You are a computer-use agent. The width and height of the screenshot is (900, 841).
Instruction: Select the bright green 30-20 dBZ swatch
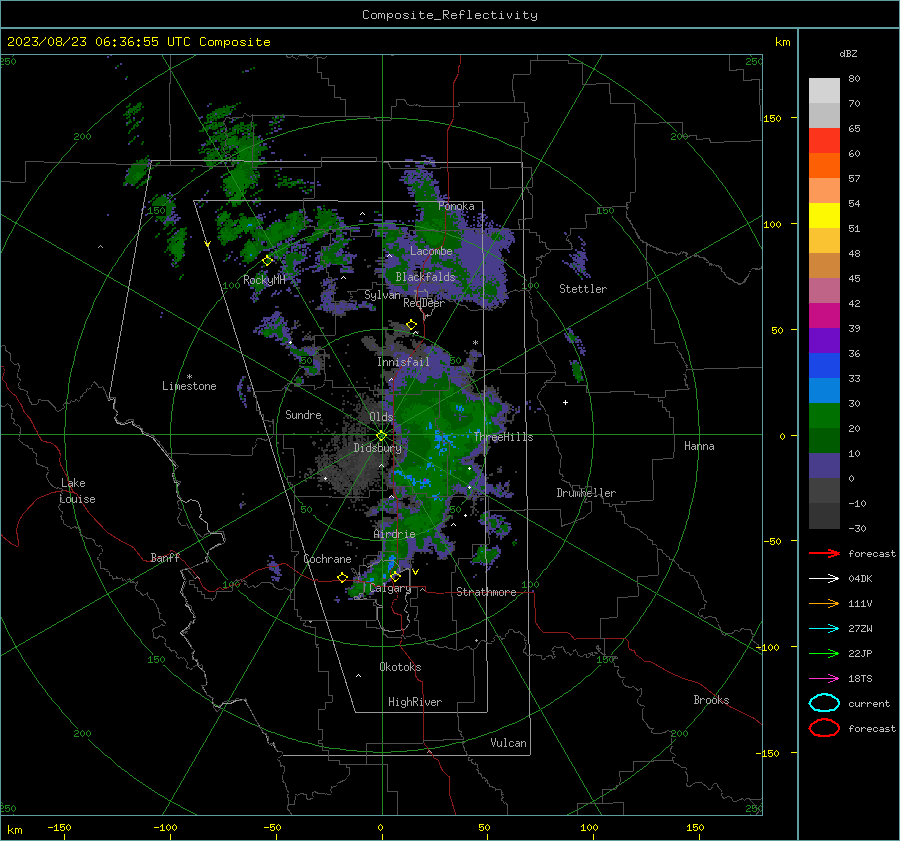click(x=824, y=416)
